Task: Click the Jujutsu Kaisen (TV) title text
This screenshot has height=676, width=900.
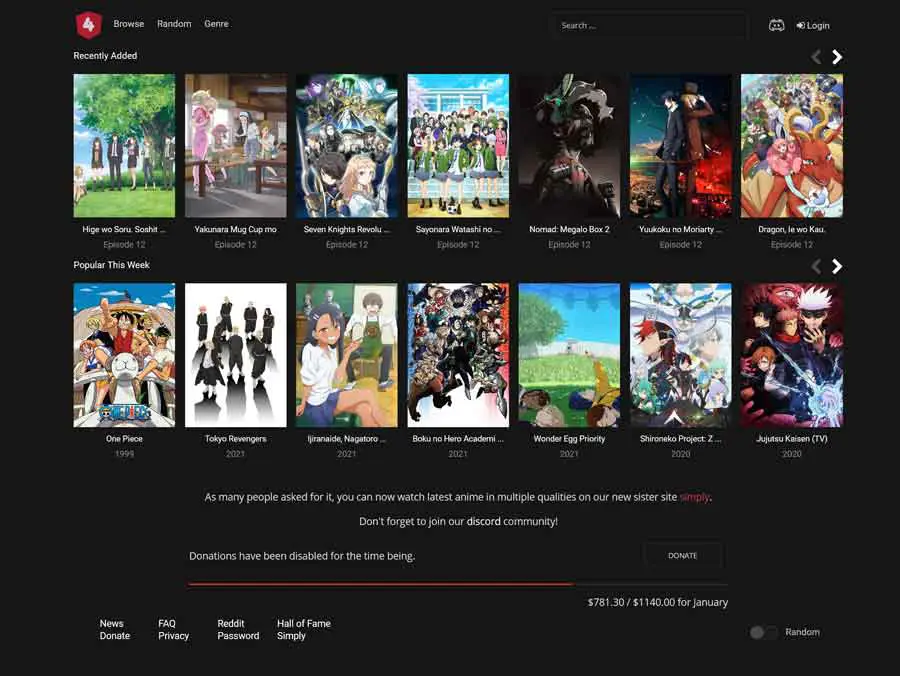Action: pos(792,438)
